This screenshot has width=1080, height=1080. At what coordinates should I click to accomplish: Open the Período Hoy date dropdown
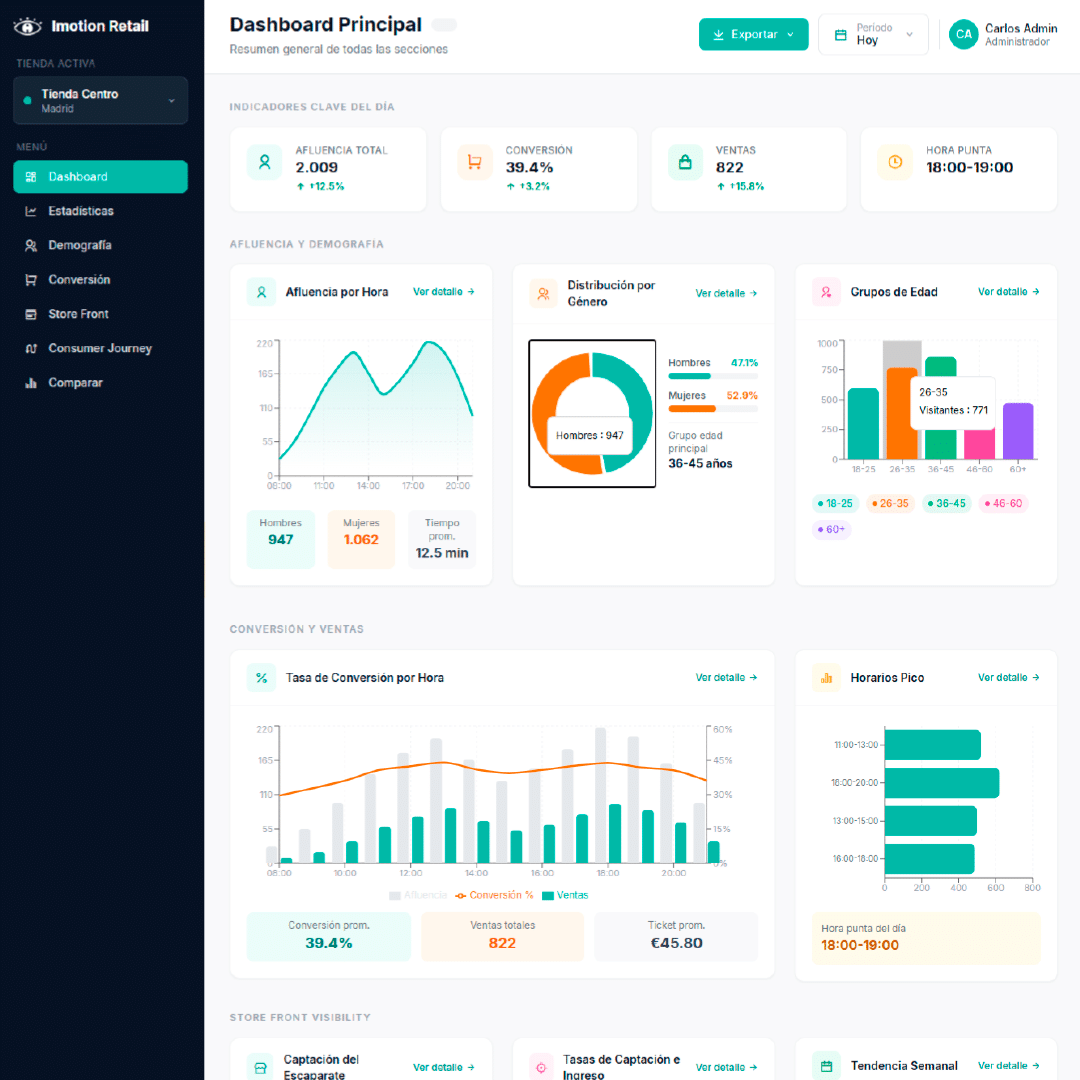pos(873,34)
